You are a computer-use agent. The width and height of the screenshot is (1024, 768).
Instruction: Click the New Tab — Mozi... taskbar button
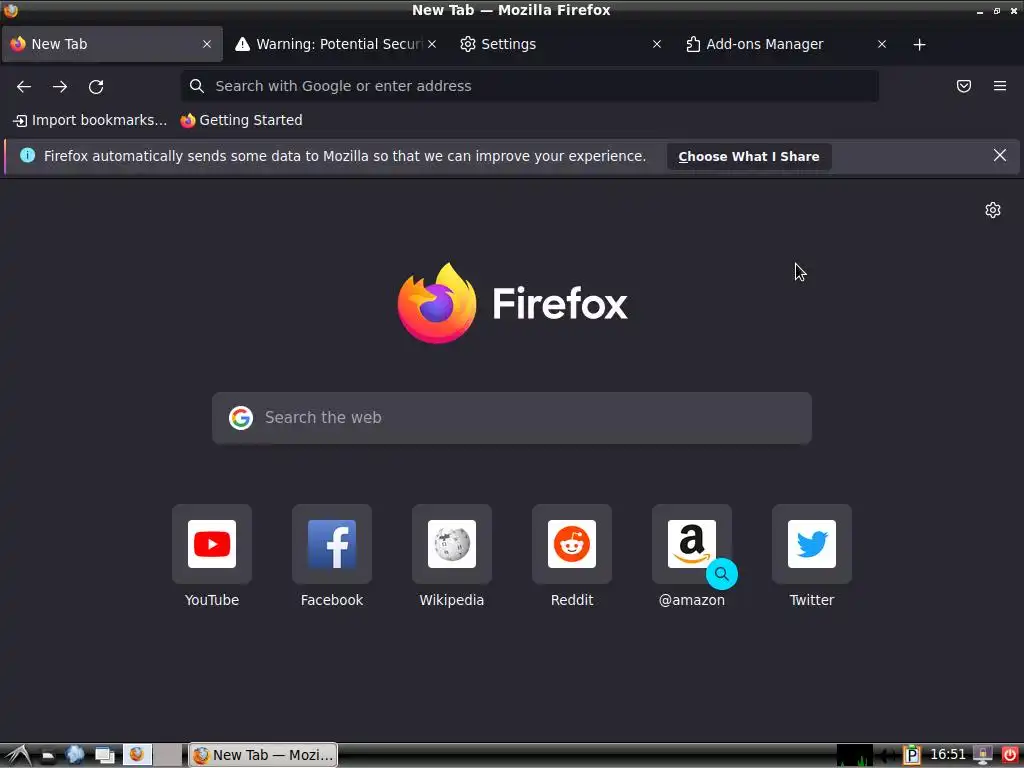(x=263, y=755)
